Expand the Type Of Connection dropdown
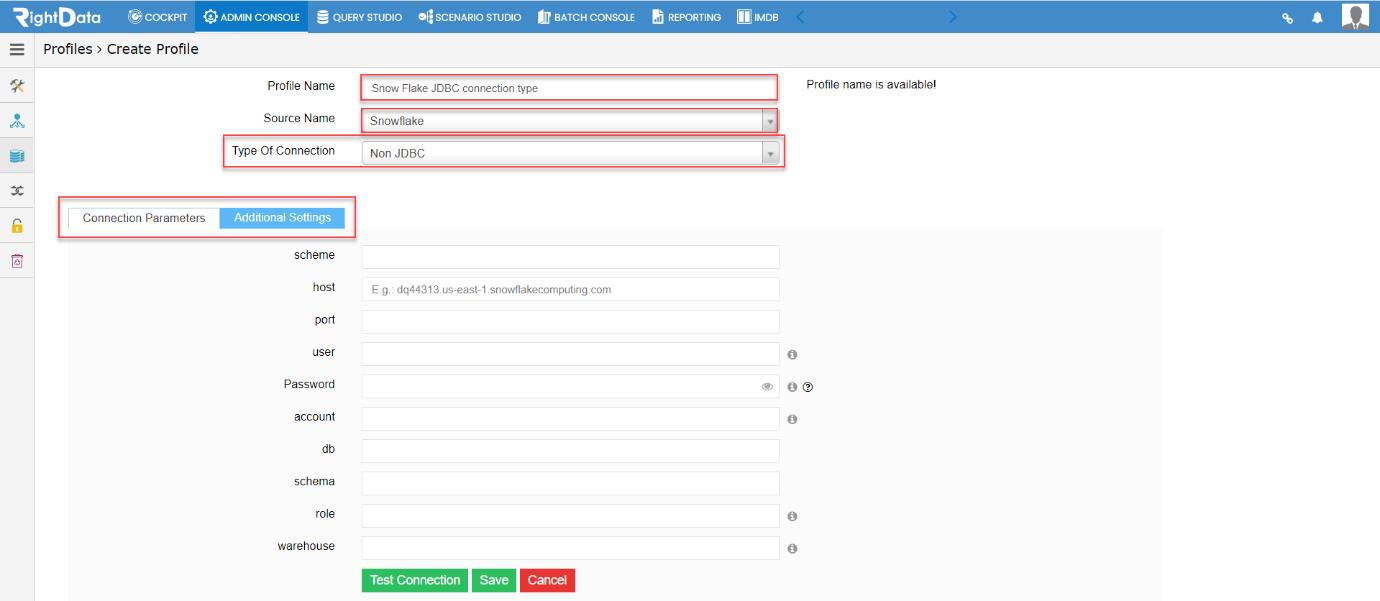 pos(768,154)
